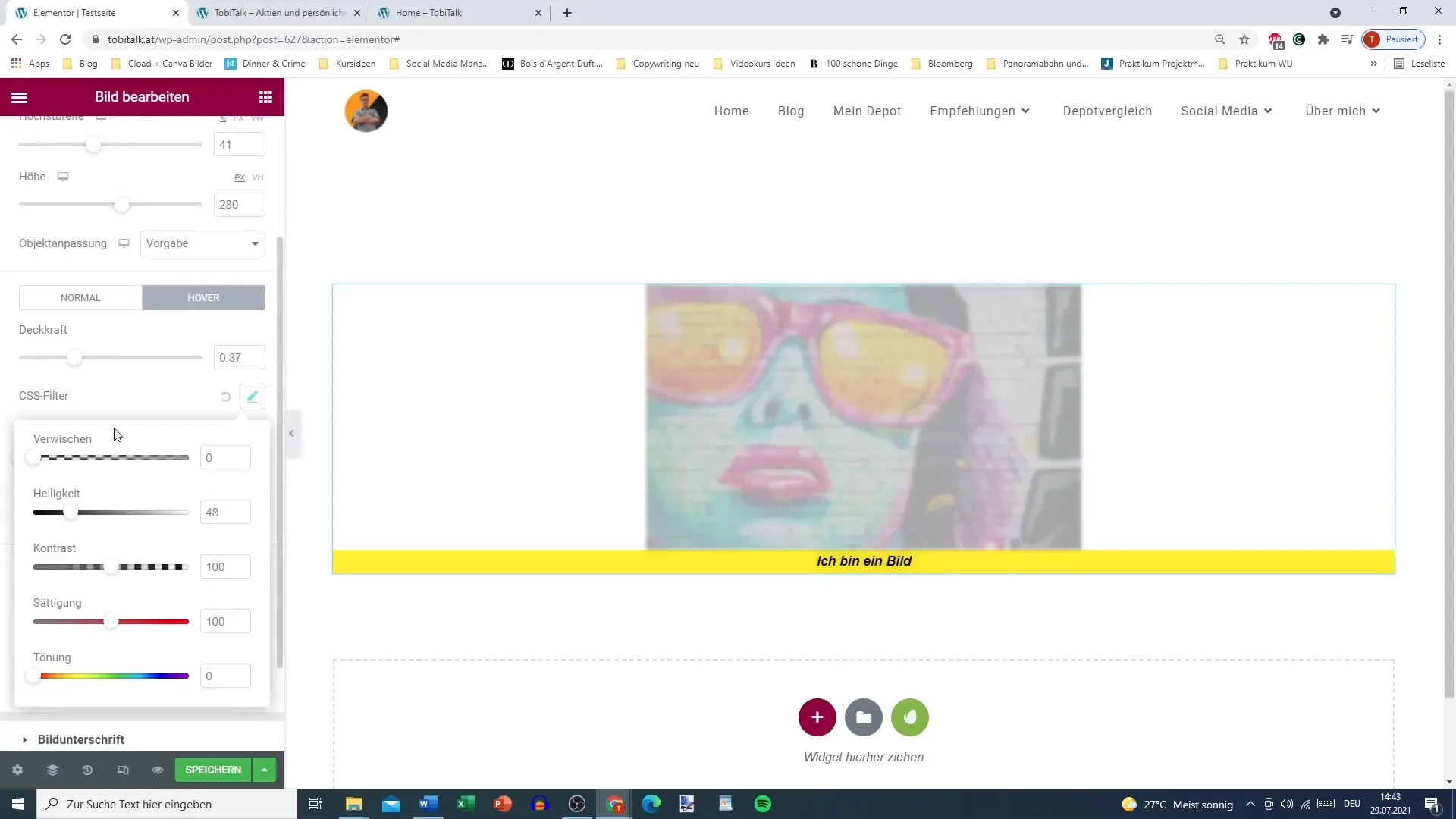
Task: Switch to responsive mode icon
Action: pyautogui.click(x=123, y=770)
